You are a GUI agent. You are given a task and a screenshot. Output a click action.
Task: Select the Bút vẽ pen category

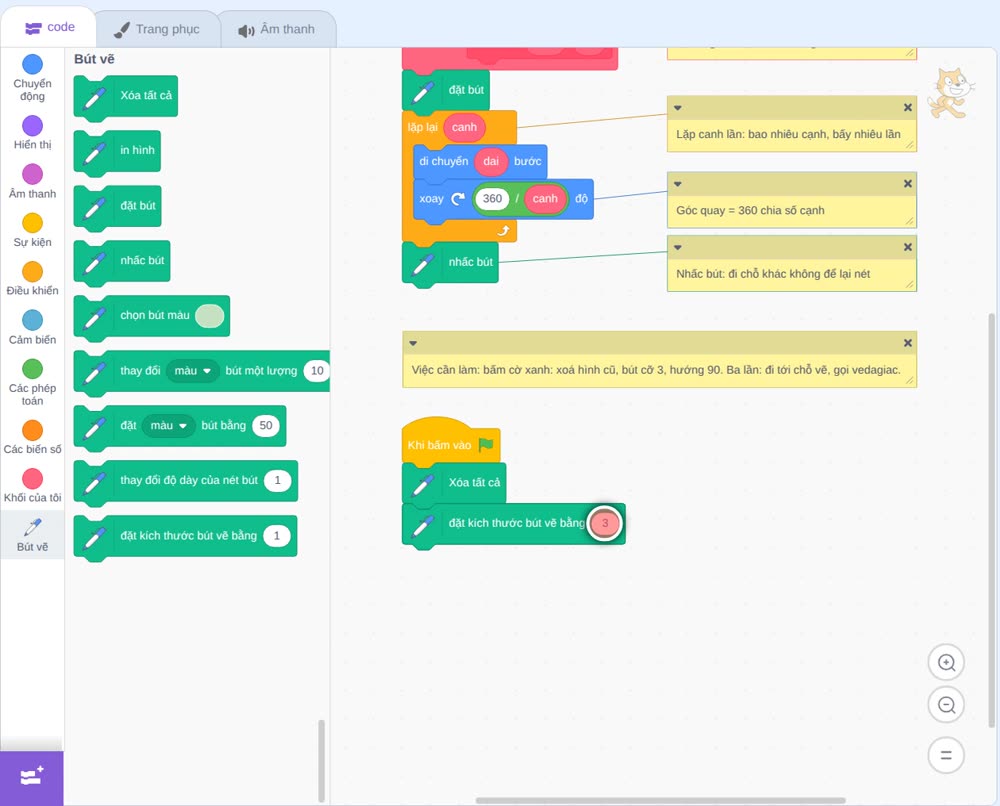32,535
